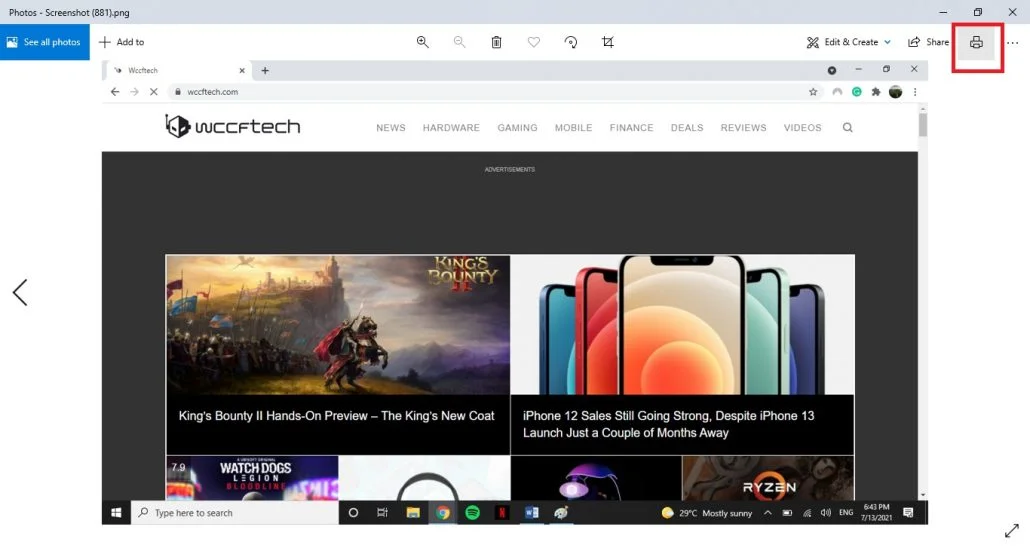Click iPhone 12 Sales Still Going Strong headline
This screenshot has height=548, width=1030.
point(668,424)
